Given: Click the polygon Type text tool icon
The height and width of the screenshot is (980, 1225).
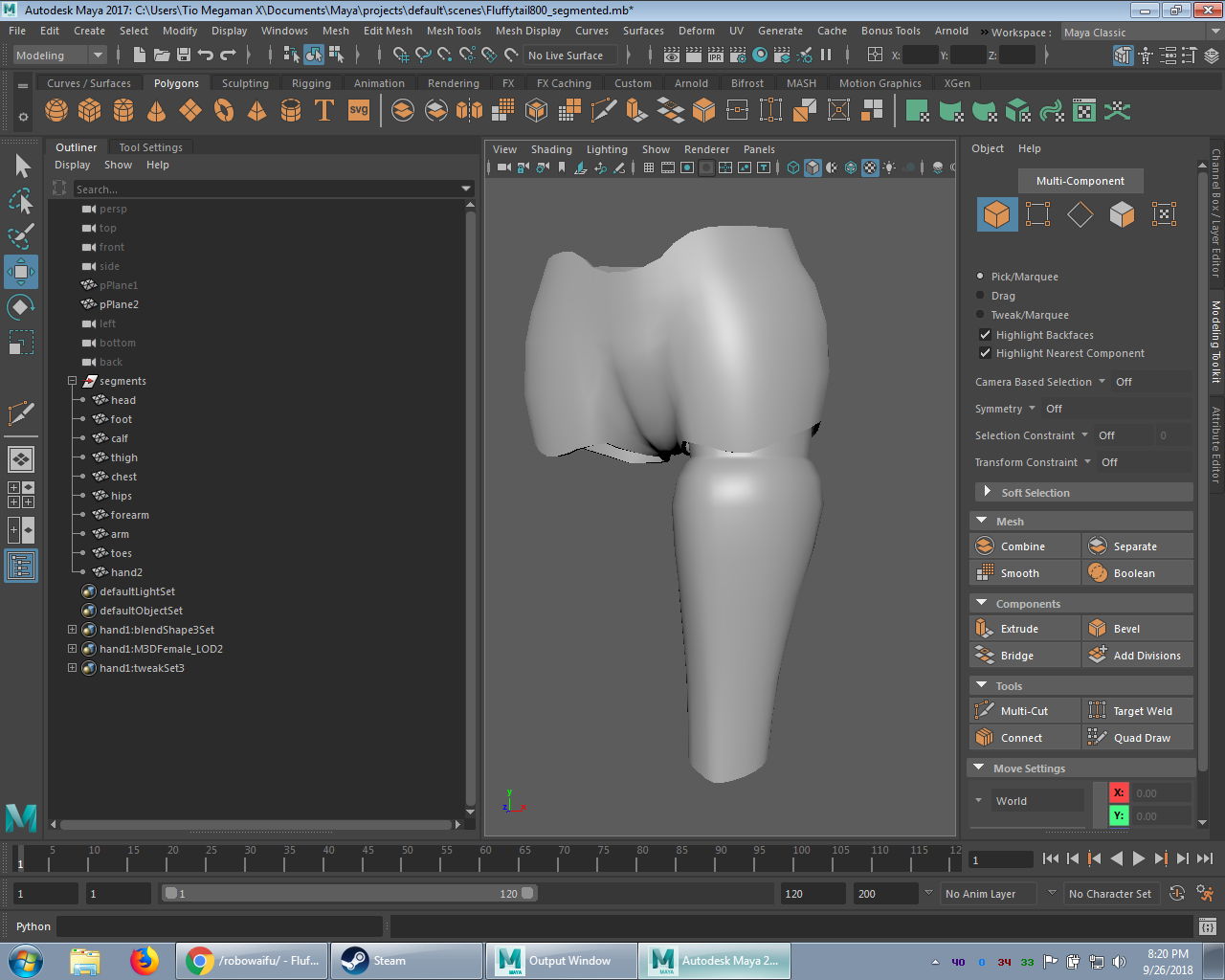Looking at the screenshot, I should 324,111.
